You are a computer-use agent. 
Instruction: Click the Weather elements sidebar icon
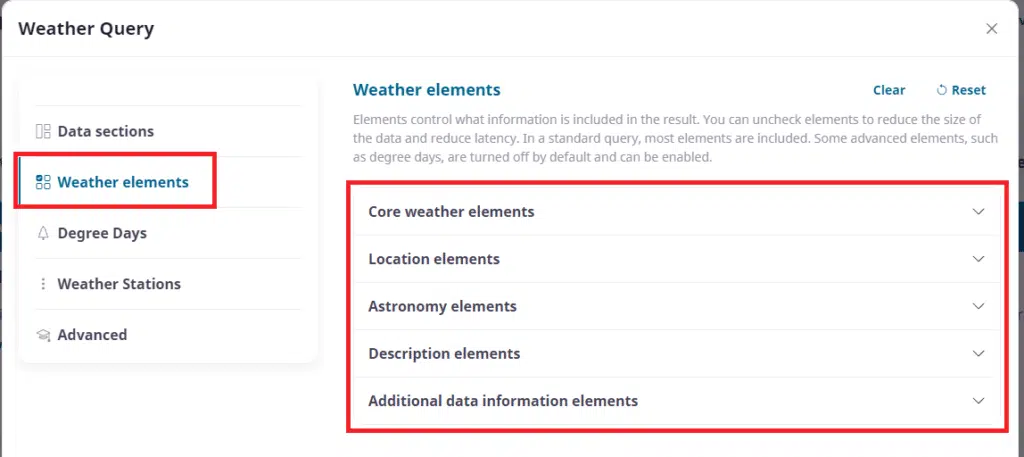43,182
